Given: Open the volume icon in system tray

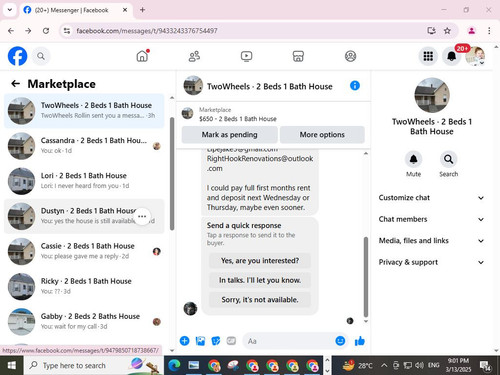Looking at the screenshot, I should [419, 365].
